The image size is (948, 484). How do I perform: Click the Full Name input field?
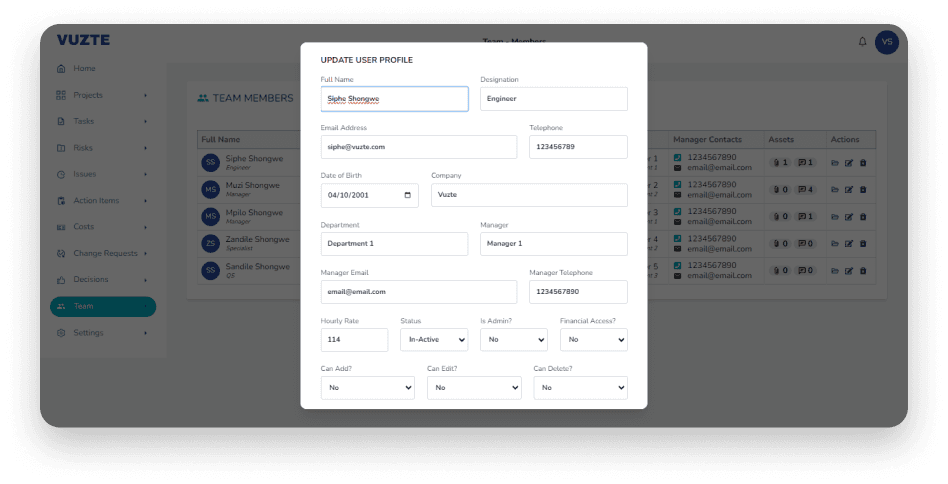[x=394, y=99]
